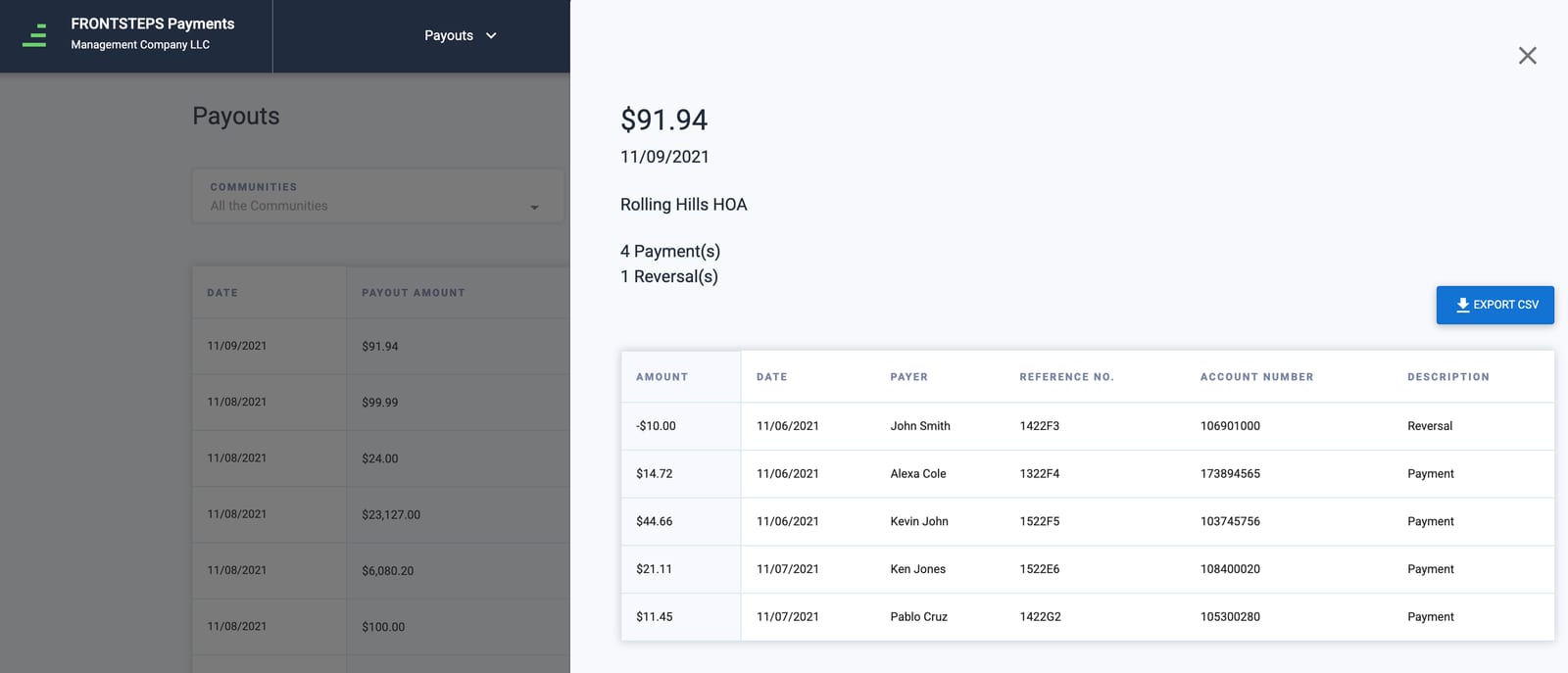This screenshot has width=1568, height=673.
Task: Close the payout details panel
Action: tap(1527, 56)
